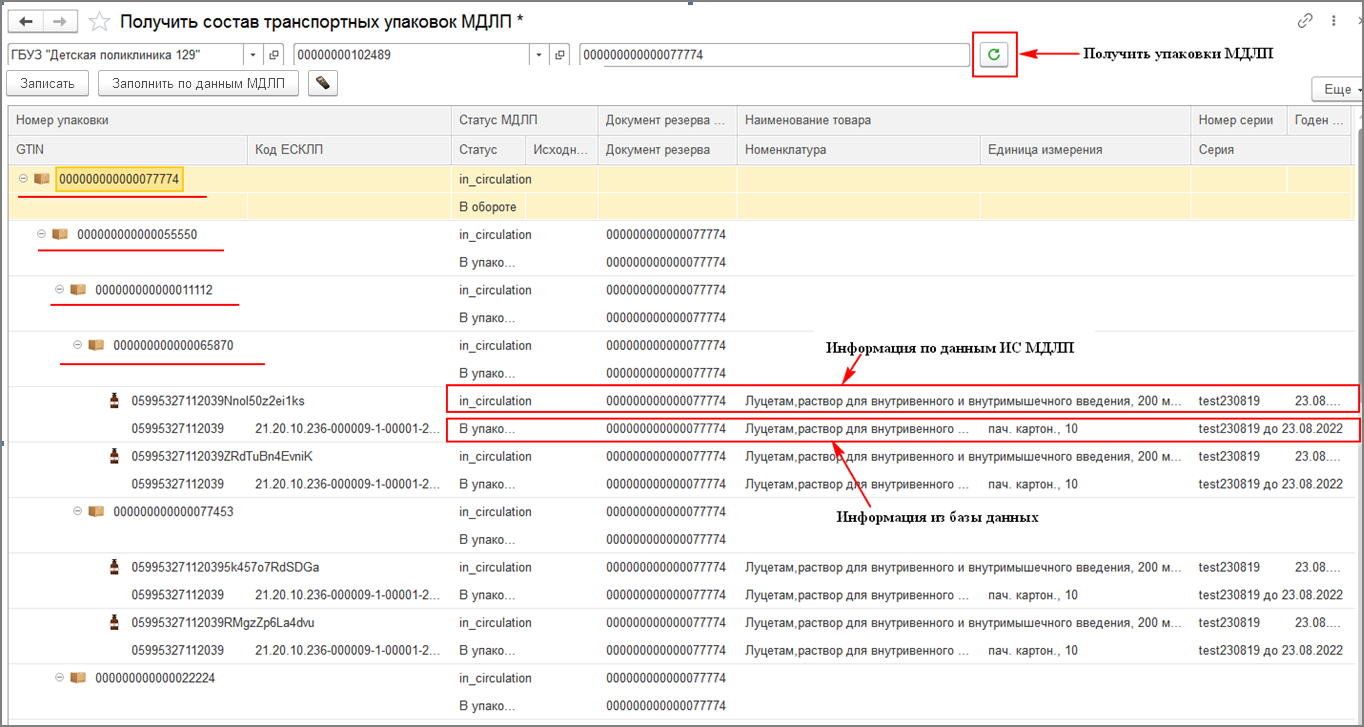Select row 05995327112039RMgzZp6La4dvu
This screenshot has height=727, width=1364.
[680, 636]
